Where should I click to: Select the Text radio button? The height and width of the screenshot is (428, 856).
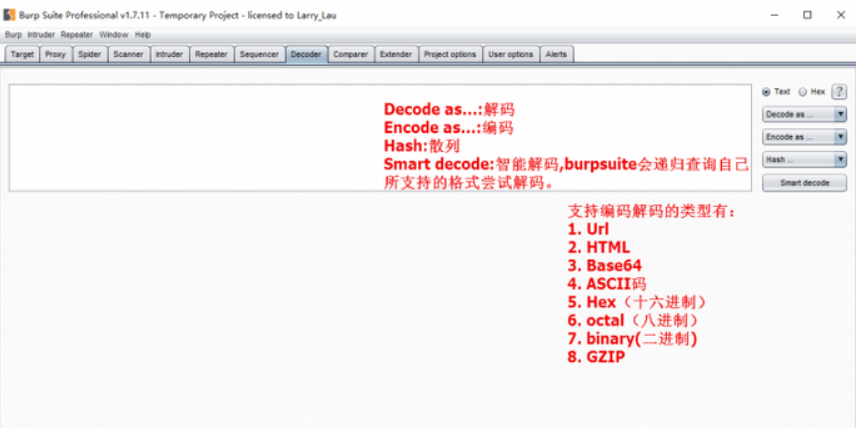tap(767, 91)
